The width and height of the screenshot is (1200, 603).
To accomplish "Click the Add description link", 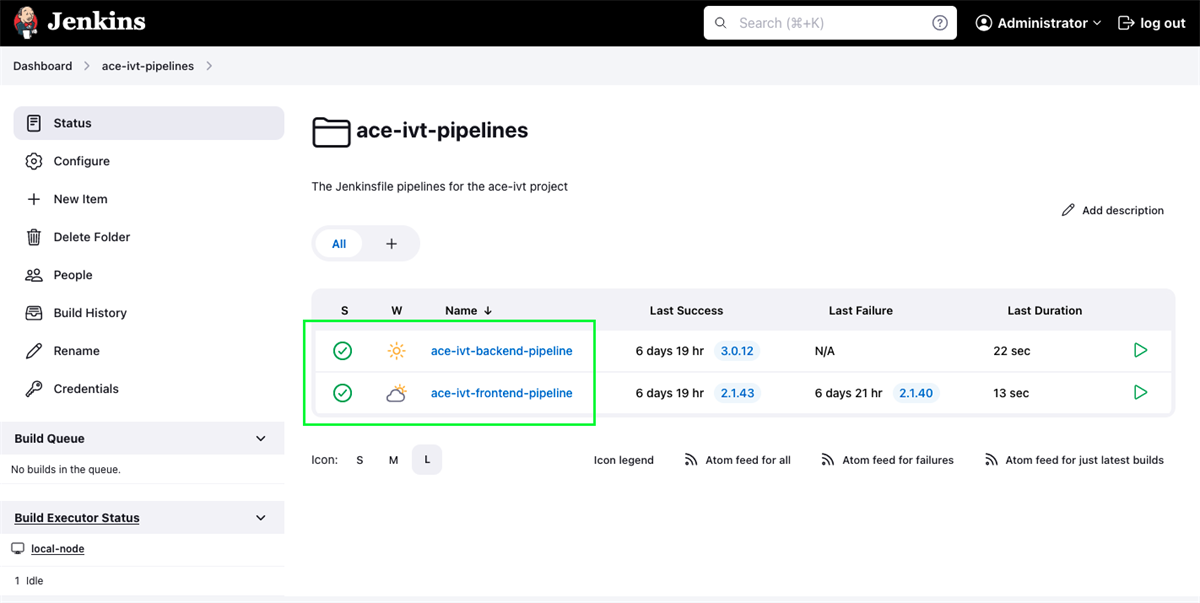I will [x=1112, y=210].
